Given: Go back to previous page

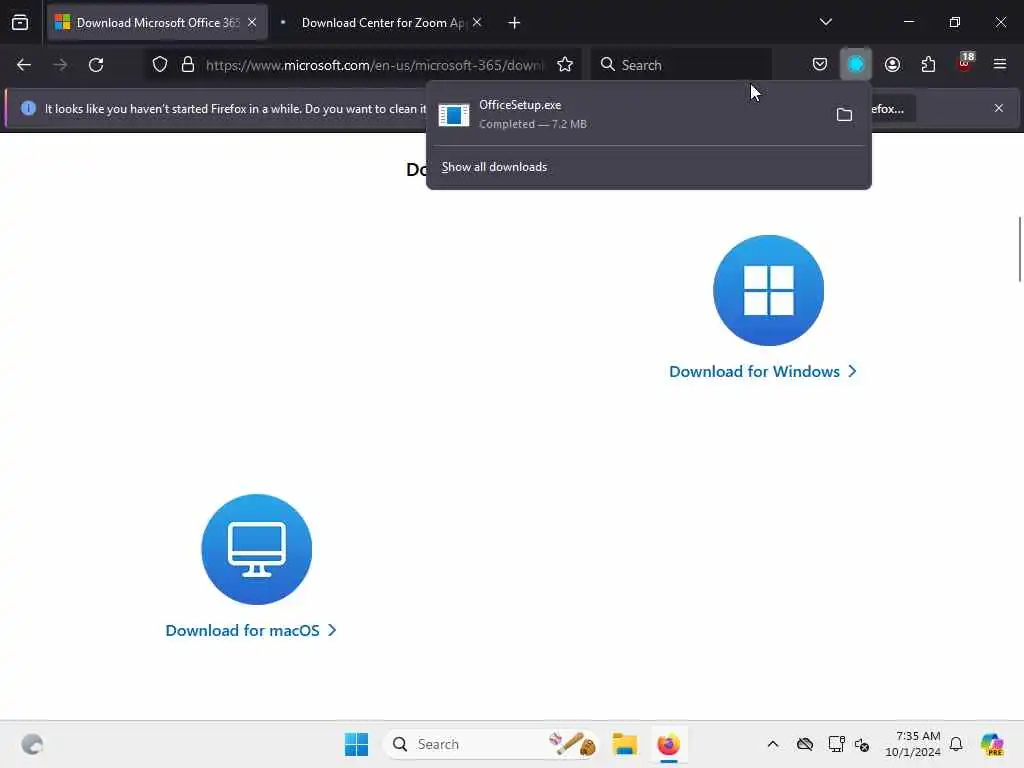Looking at the screenshot, I should [x=24, y=65].
